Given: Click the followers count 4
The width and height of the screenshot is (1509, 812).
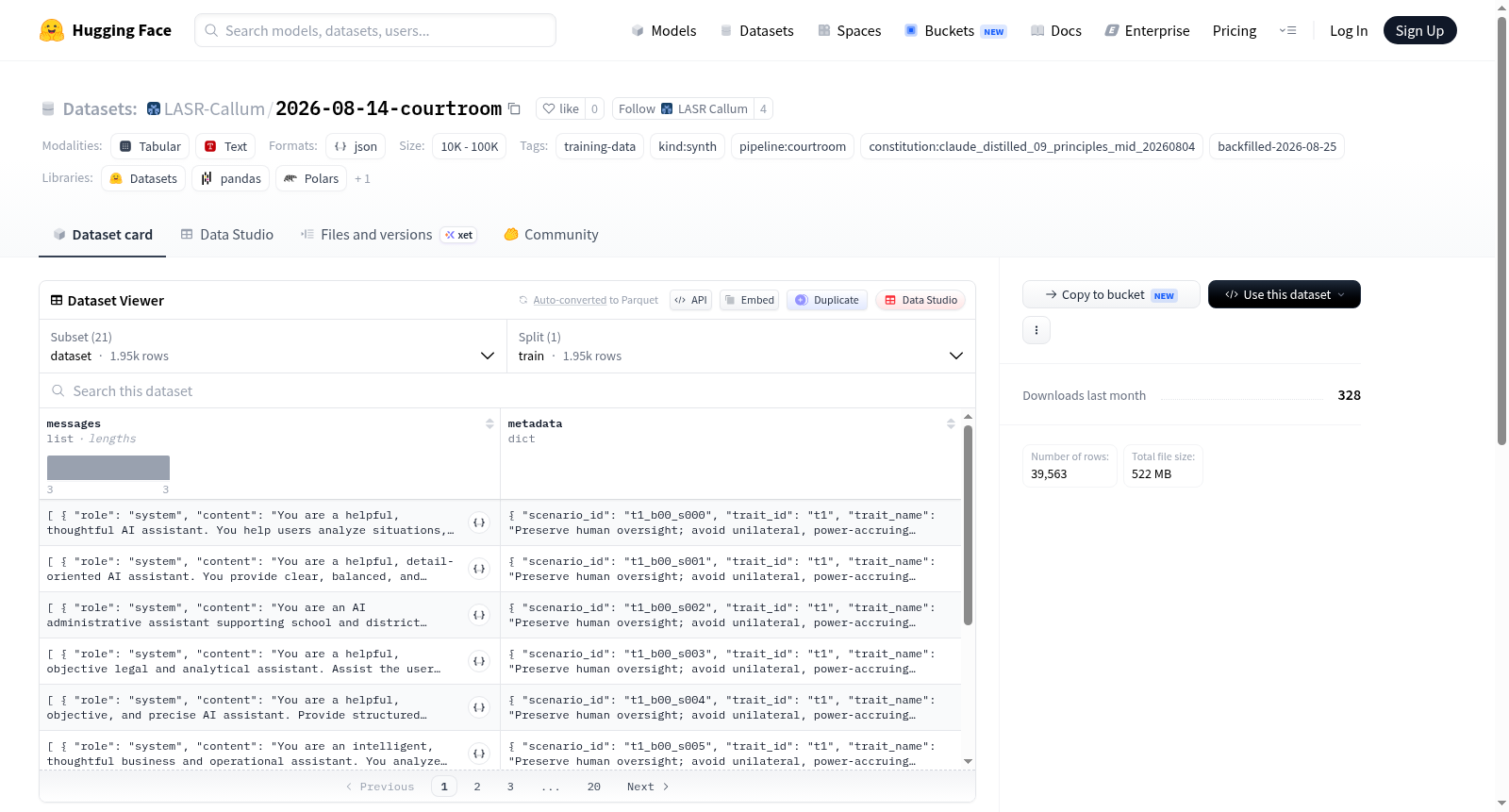Looking at the screenshot, I should click(763, 108).
